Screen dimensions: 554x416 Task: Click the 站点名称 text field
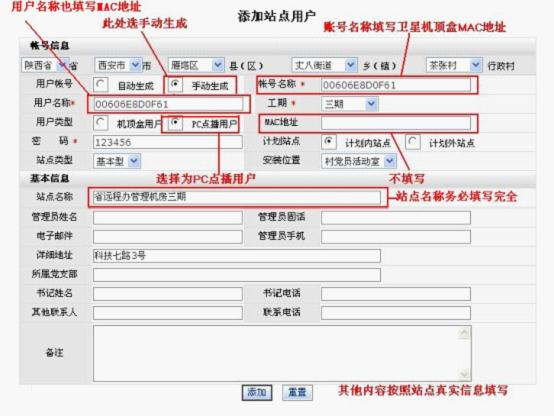pos(237,197)
